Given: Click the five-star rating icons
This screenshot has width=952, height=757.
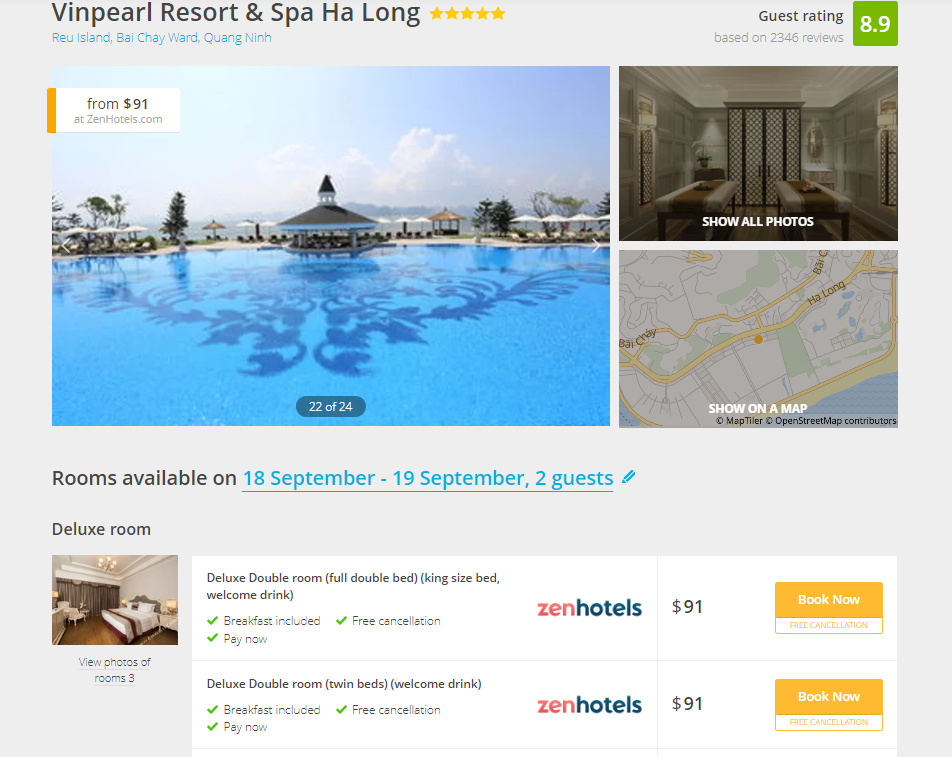Looking at the screenshot, I should tap(468, 13).
